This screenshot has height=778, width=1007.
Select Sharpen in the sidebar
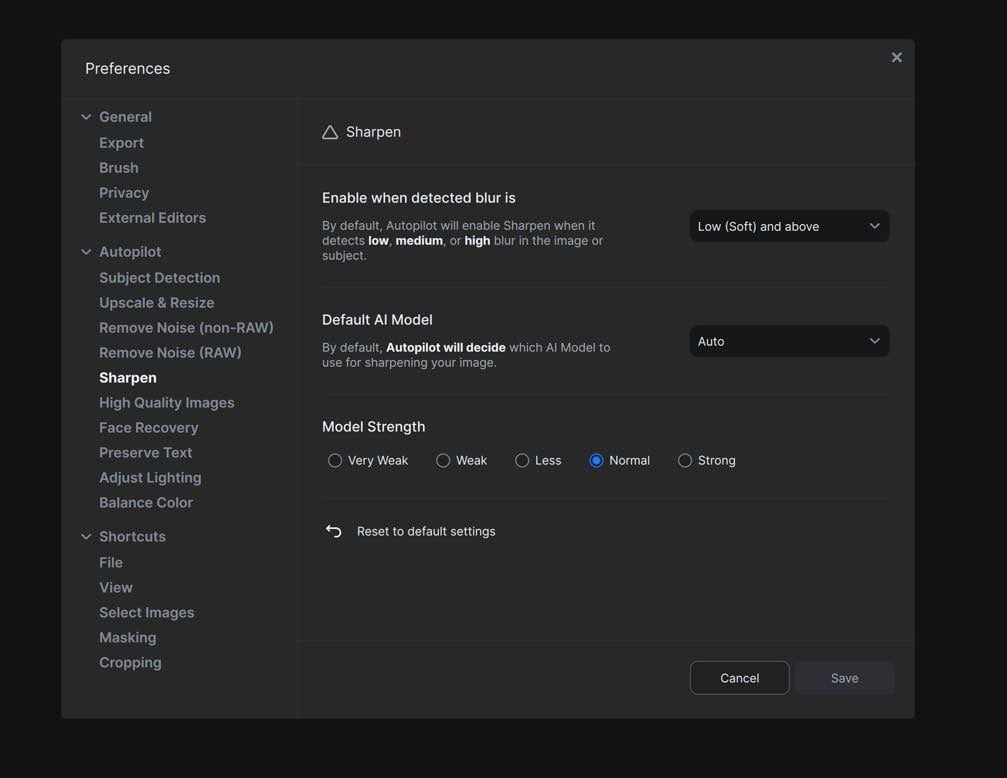[128, 378]
